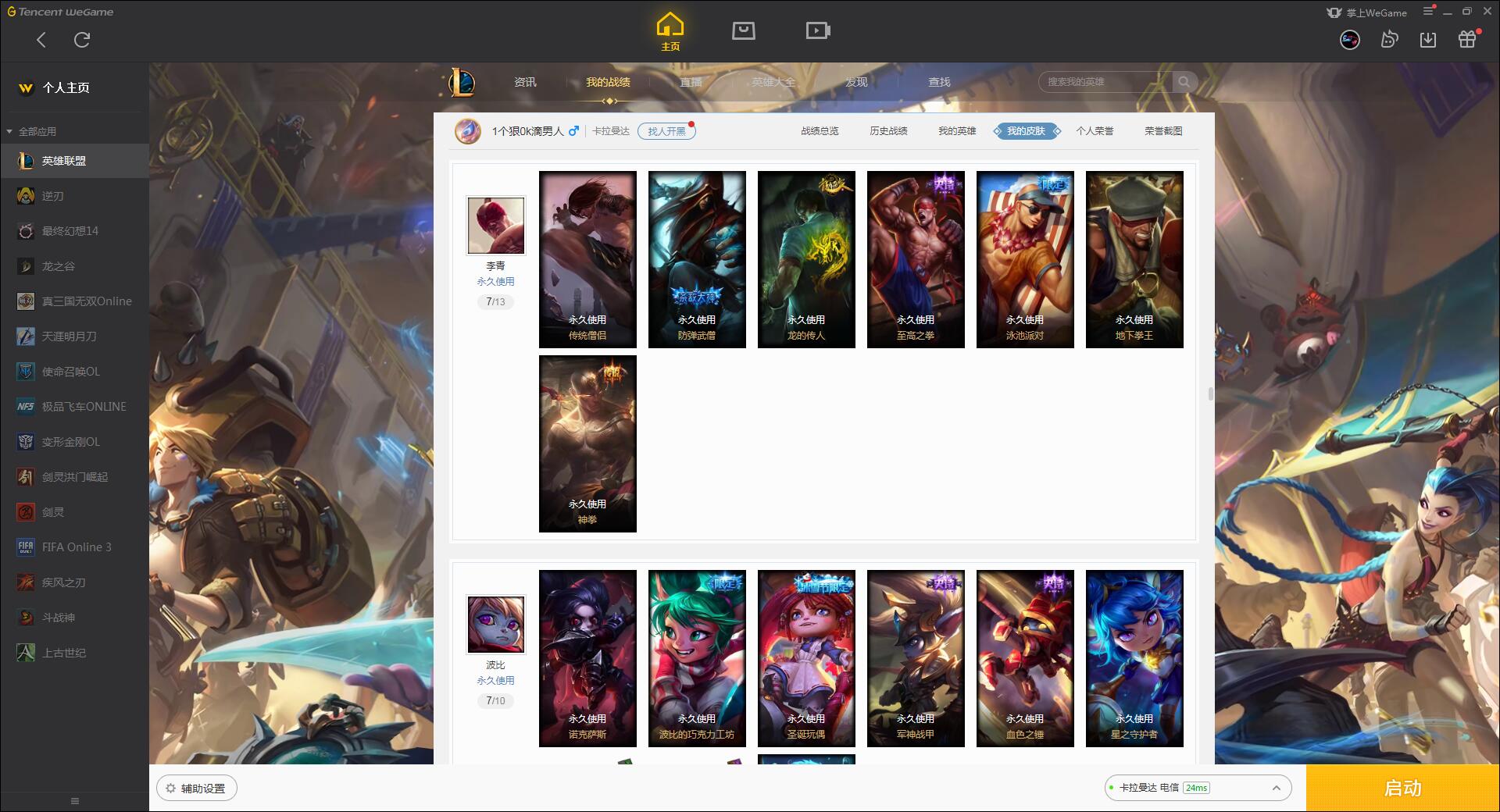The image size is (1500, 812).
Task: Open the 资讯 navigation tab
Action: pos(525,82)
